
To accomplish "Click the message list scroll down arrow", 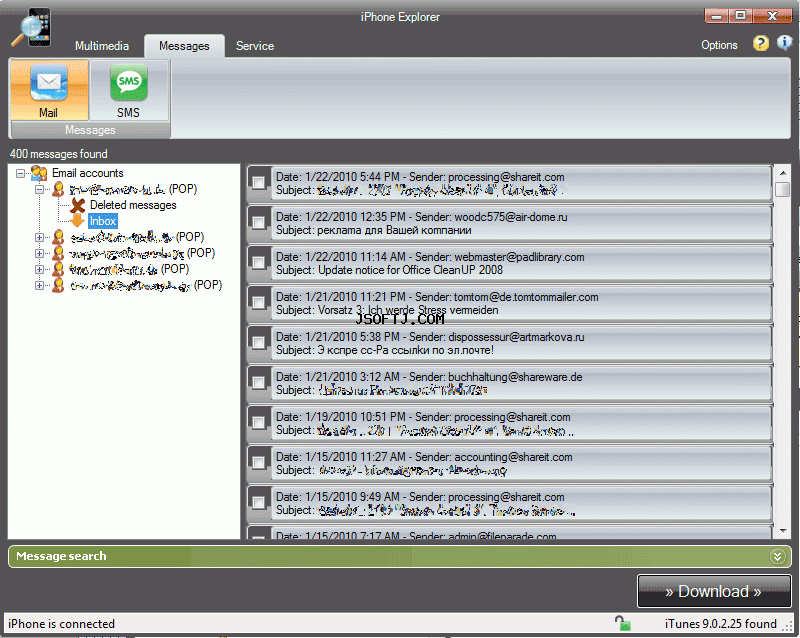I will (782, 531).
